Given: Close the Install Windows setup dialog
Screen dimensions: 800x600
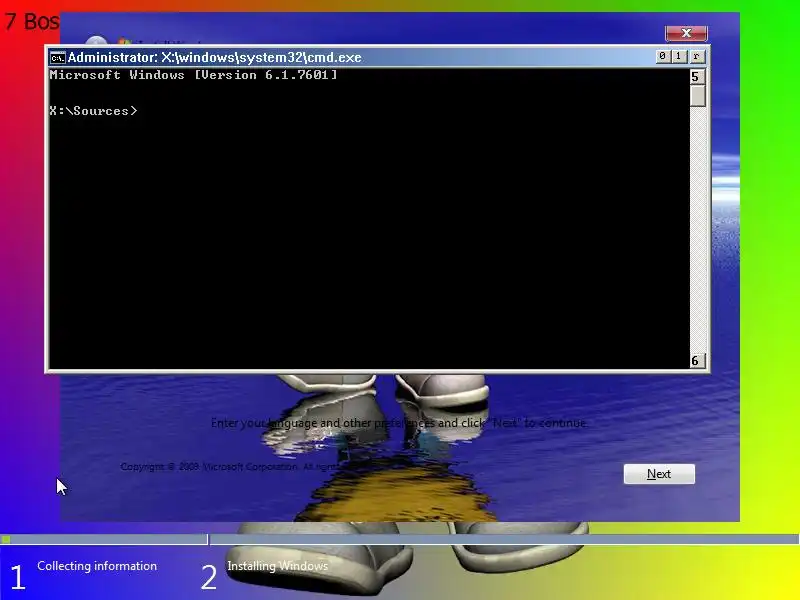Looking at the screenshot, I should point(686,33).
